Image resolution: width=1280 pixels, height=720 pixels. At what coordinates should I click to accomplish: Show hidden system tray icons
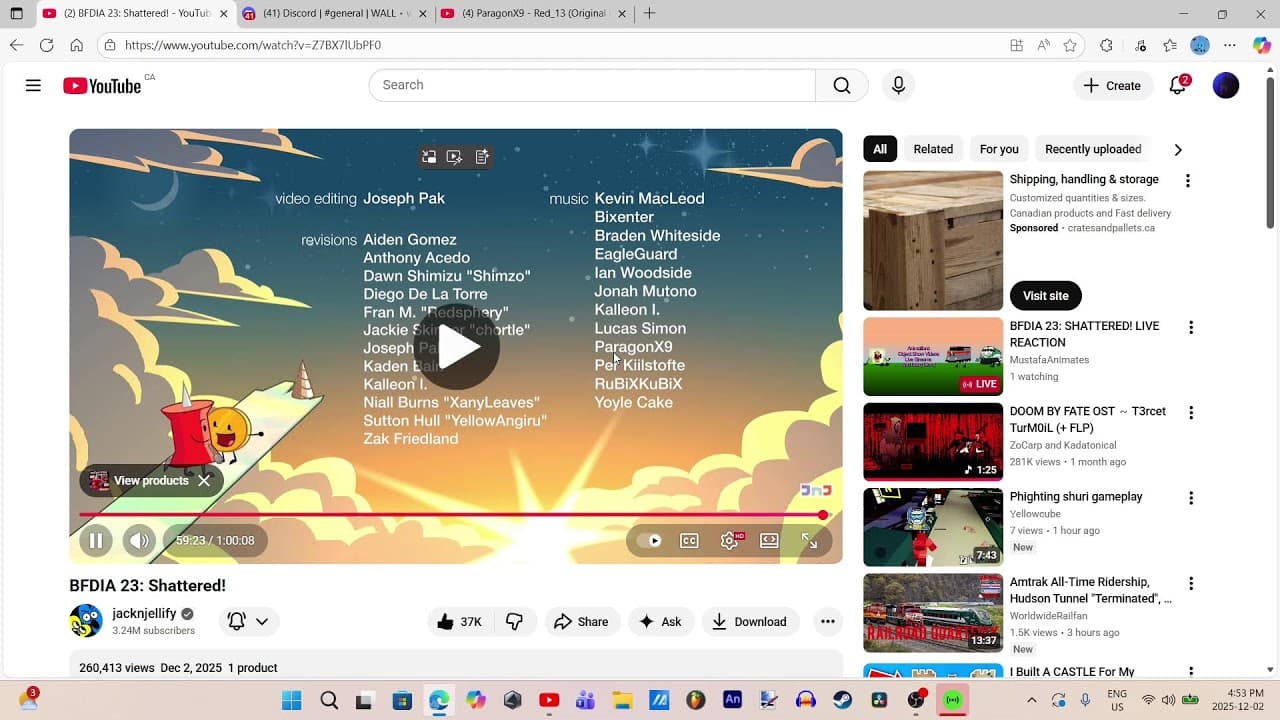click(x=1032, y=700)
